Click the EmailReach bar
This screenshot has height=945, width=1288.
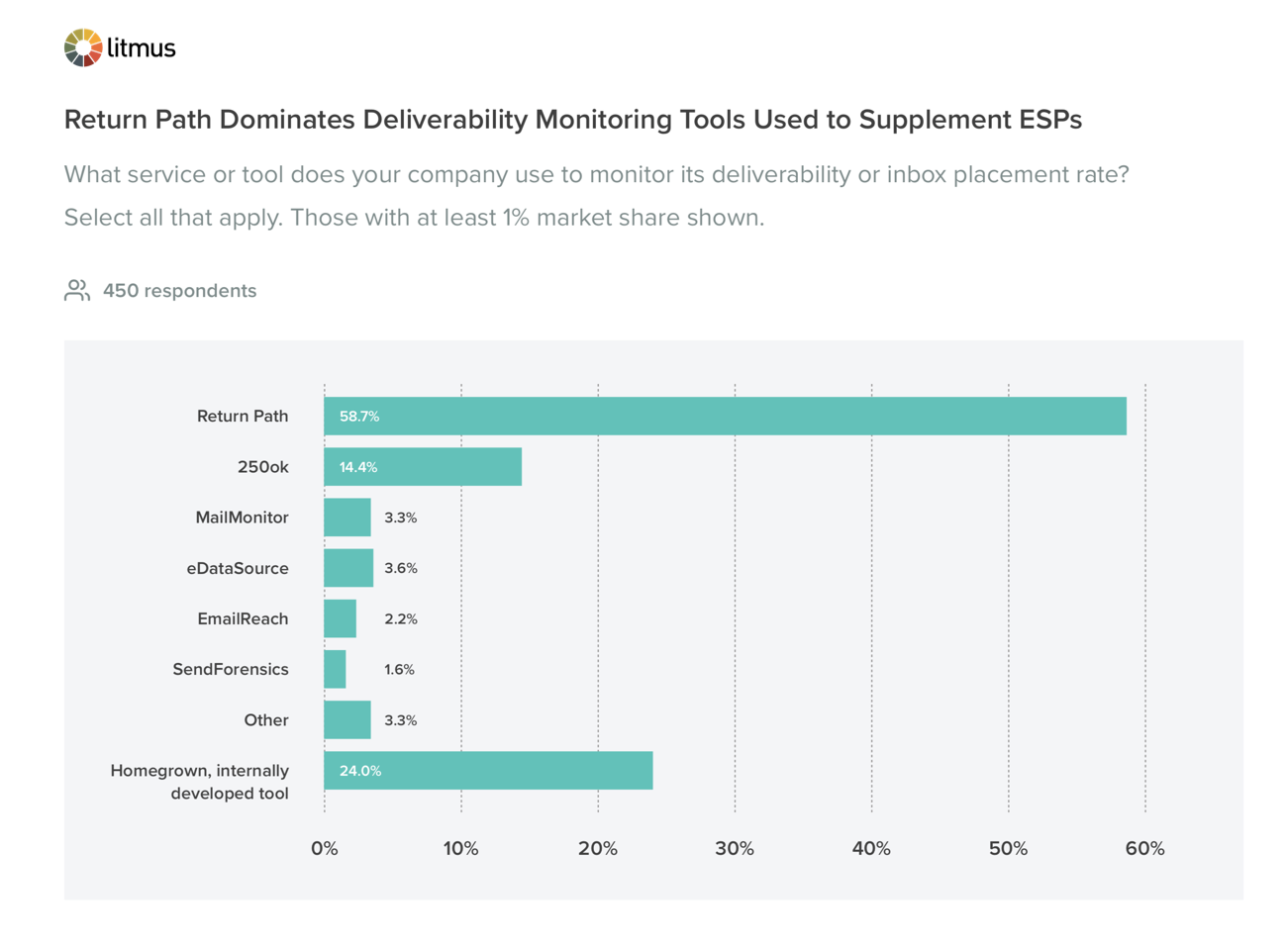tap(340, 618)
